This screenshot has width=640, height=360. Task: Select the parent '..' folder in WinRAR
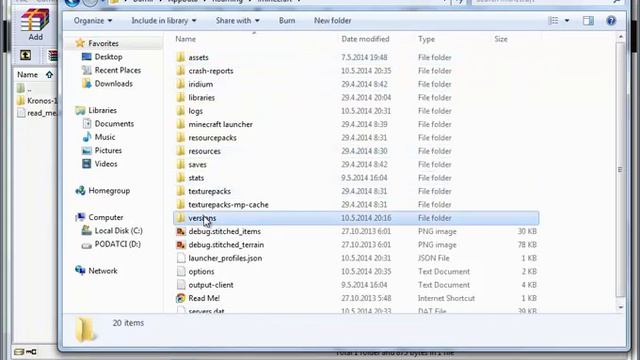[24, 89]
